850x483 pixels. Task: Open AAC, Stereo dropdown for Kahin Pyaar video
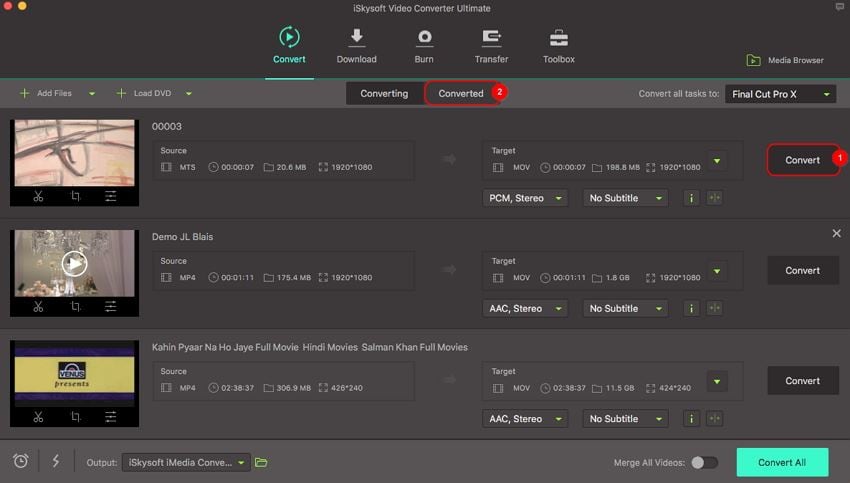click(525, 419)
